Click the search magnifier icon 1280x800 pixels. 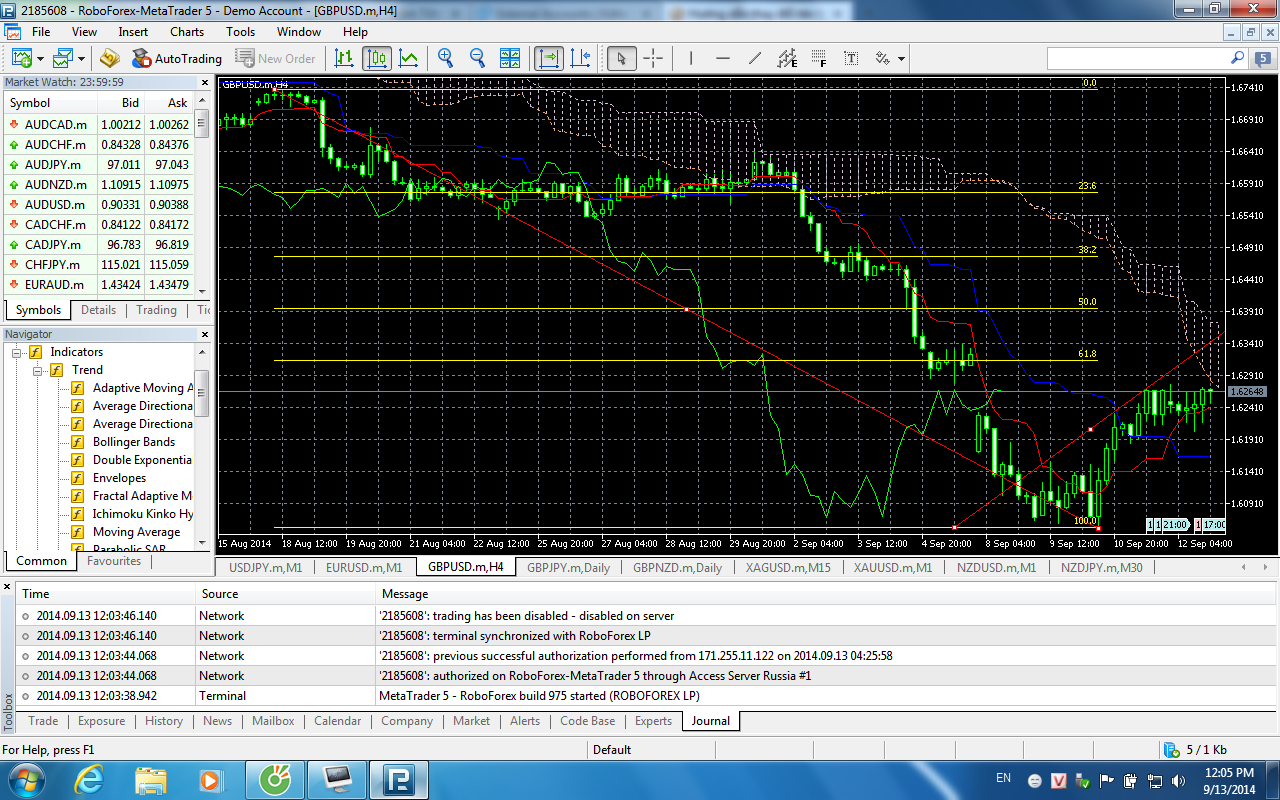(x=1237, y=58)
